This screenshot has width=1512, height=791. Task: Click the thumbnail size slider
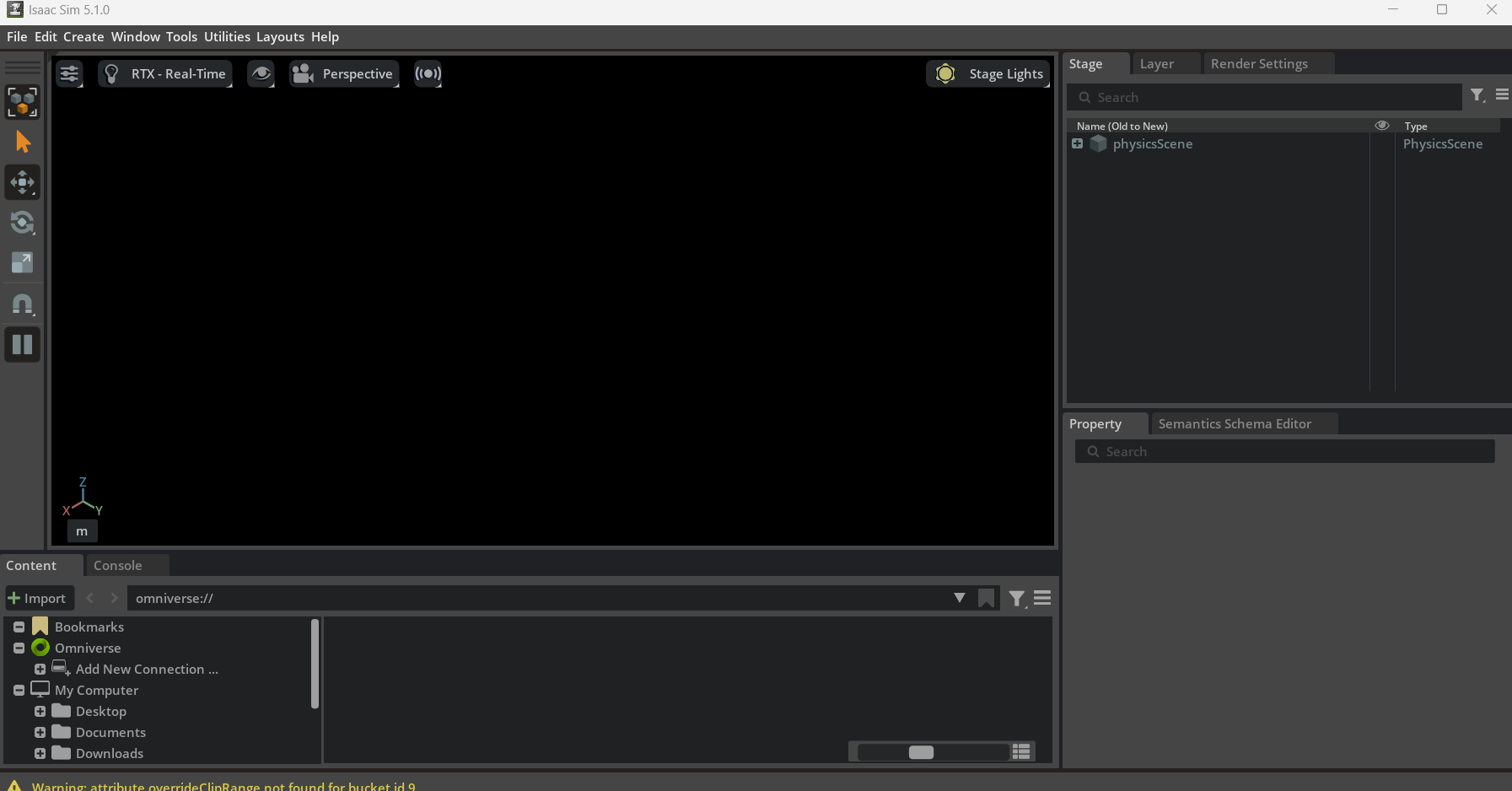tap(931, 752)
